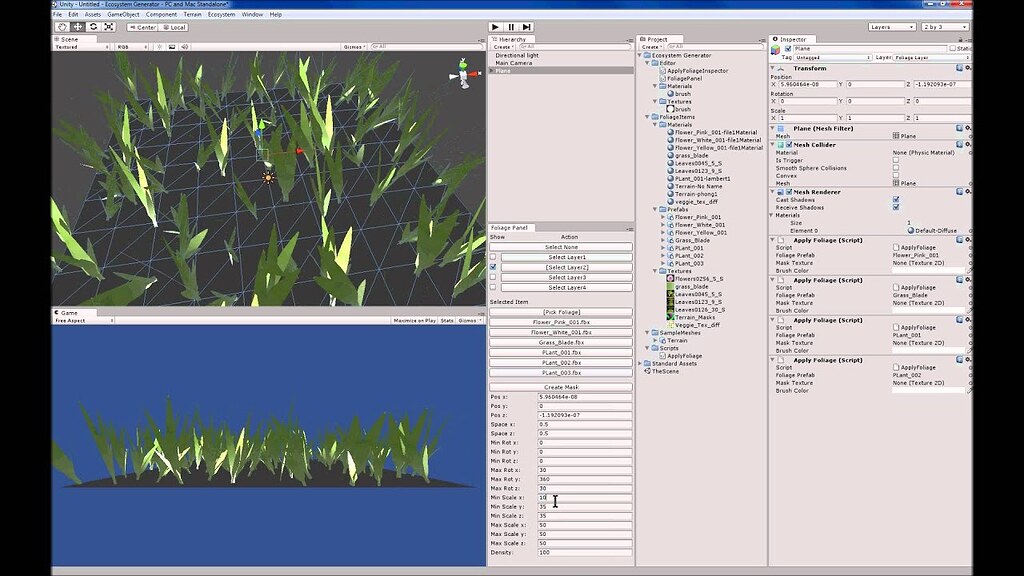Activate the Move tool
The image size is (1024, 576).
pyautogui.click(x=78, y=27)
